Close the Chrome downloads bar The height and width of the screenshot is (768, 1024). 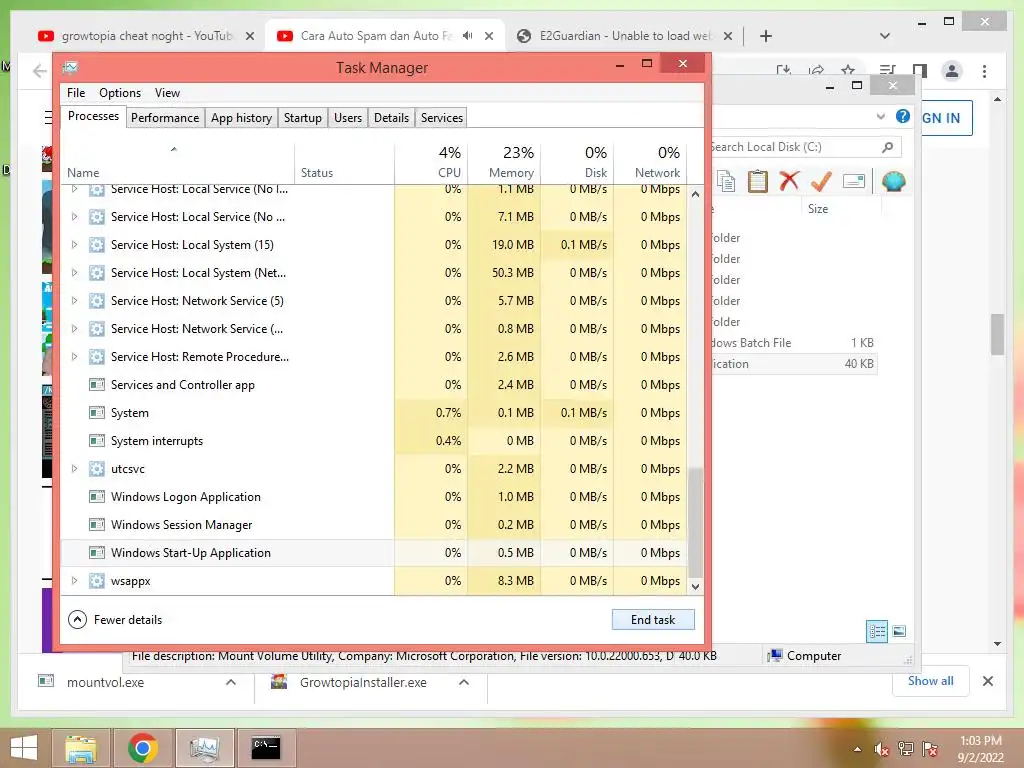pos(987,681)
